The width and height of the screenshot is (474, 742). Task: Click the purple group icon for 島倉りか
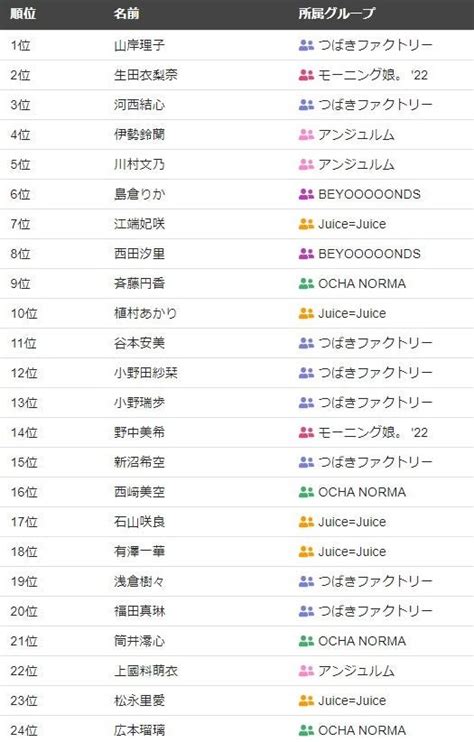tap(306, 194)
